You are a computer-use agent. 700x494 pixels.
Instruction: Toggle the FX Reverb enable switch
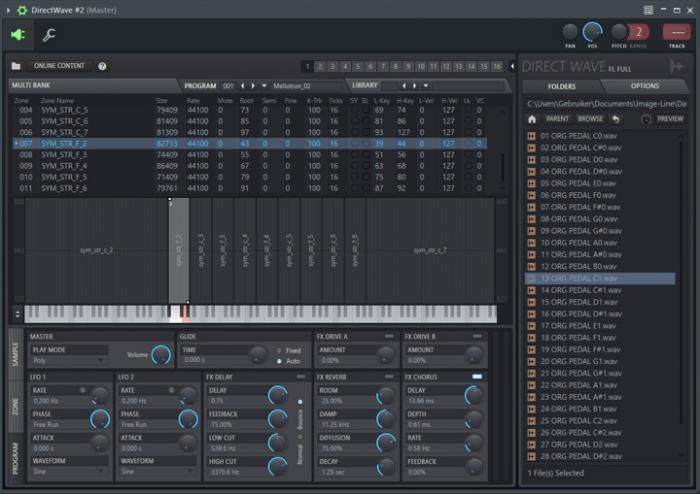coord(389,376)
